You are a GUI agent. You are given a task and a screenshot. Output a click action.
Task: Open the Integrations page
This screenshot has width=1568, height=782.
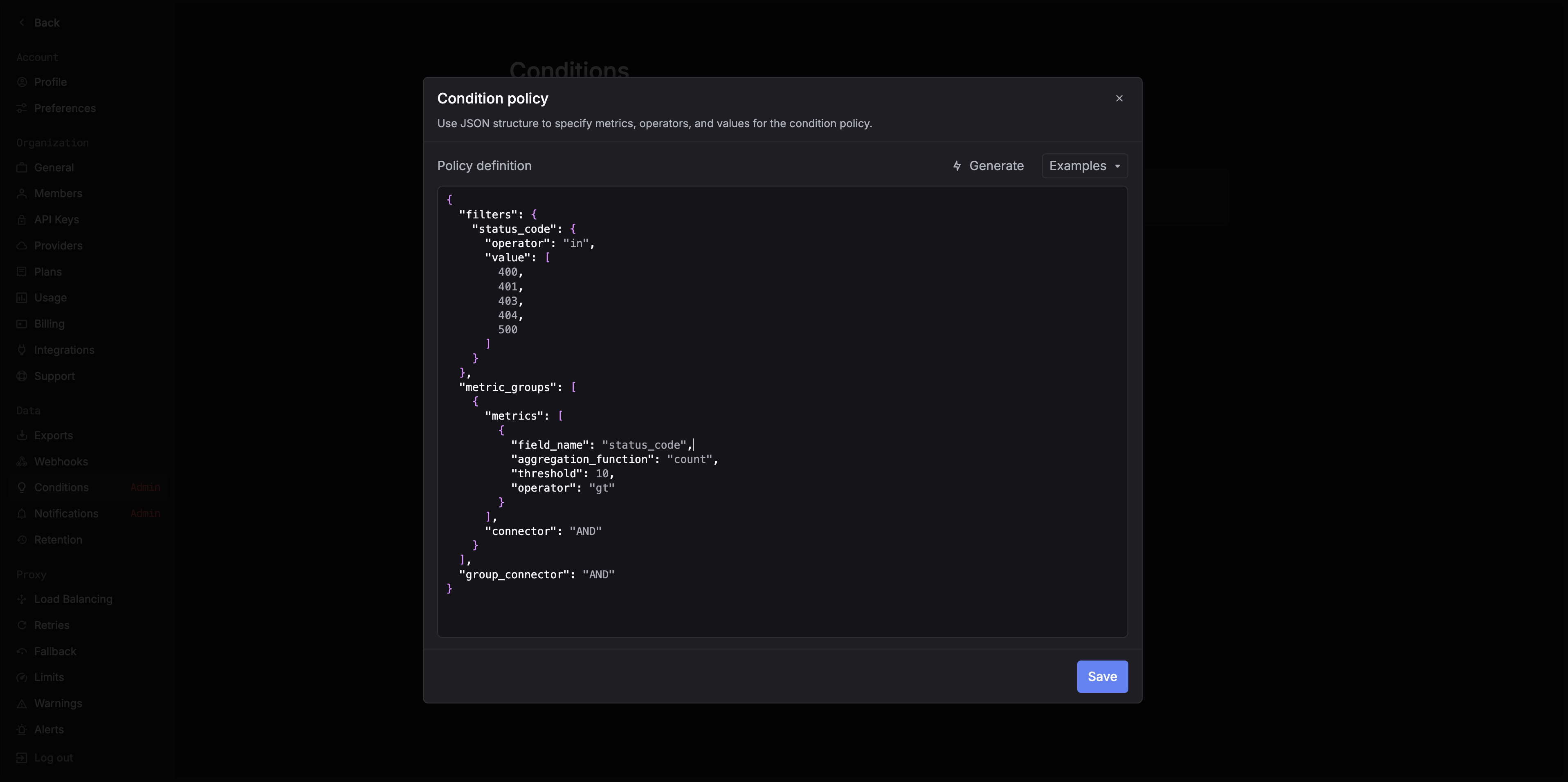pos(64,350)
